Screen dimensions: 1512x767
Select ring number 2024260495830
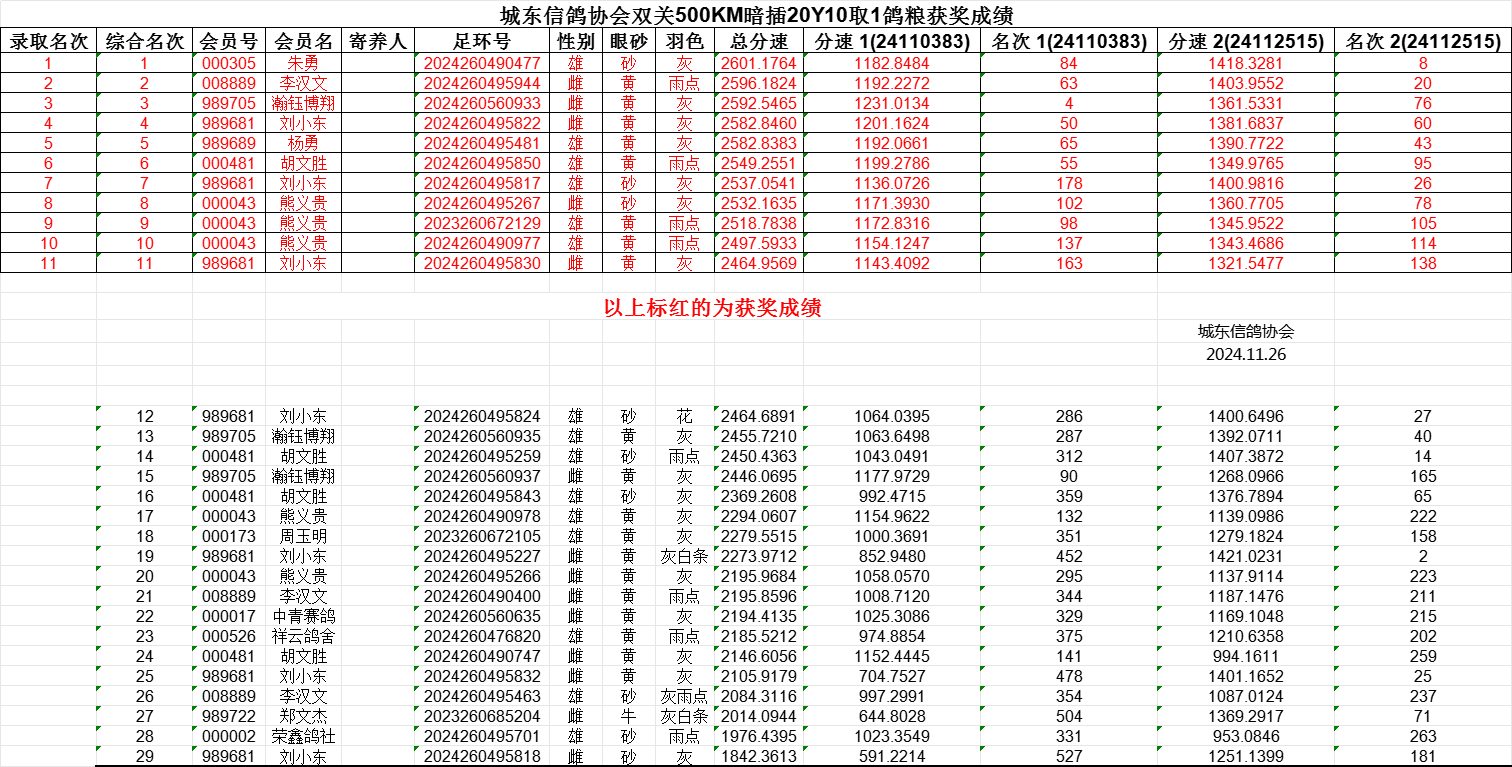click(x=482, y=263)
